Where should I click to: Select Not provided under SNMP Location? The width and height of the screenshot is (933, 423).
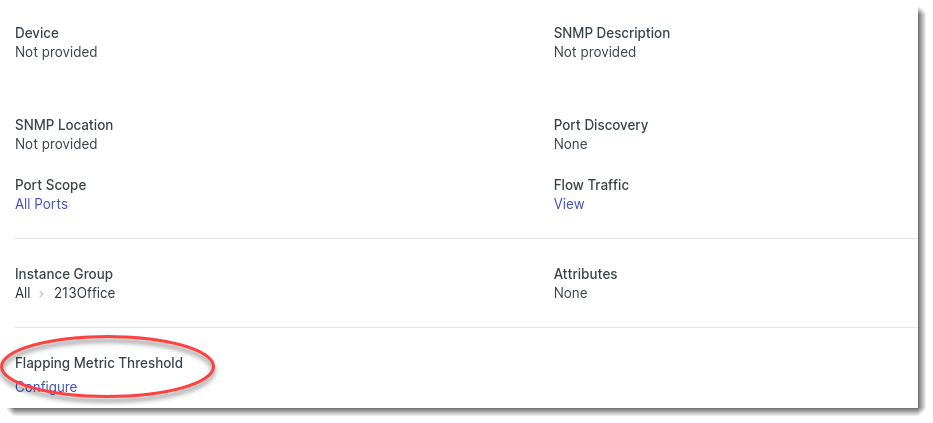point(56,144)
